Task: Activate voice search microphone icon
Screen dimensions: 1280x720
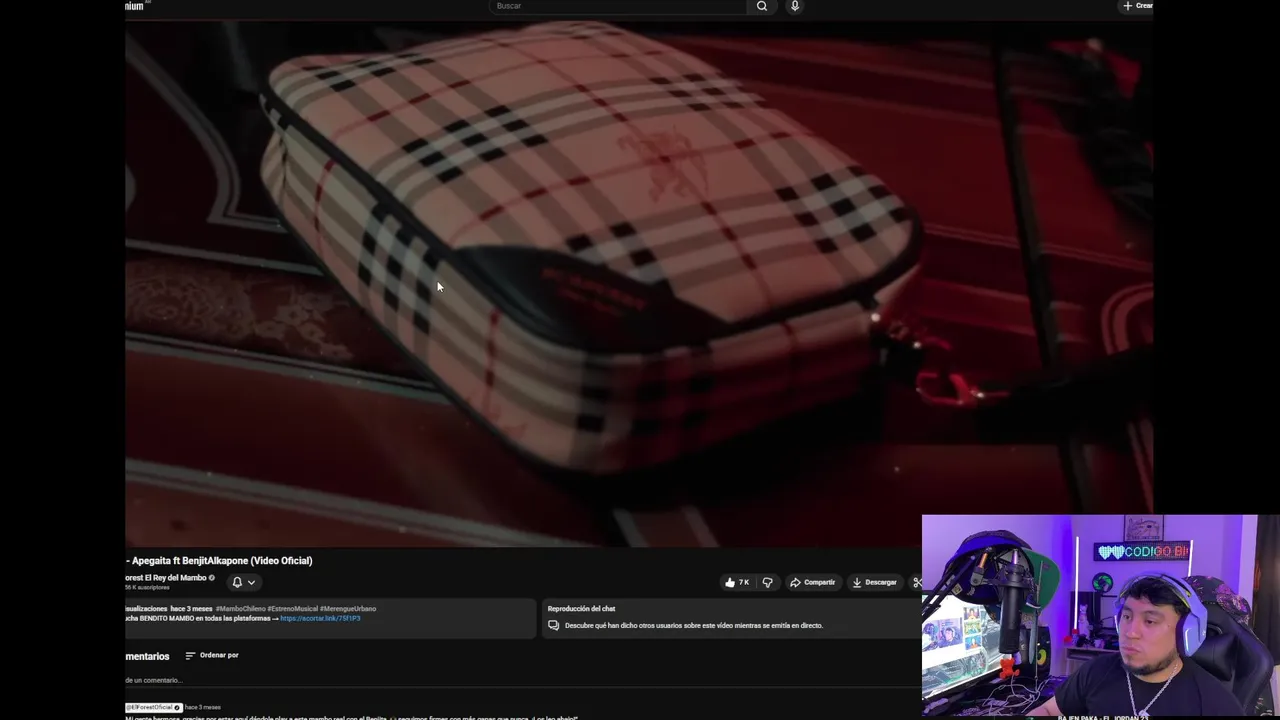Action: tap(795, 6)
